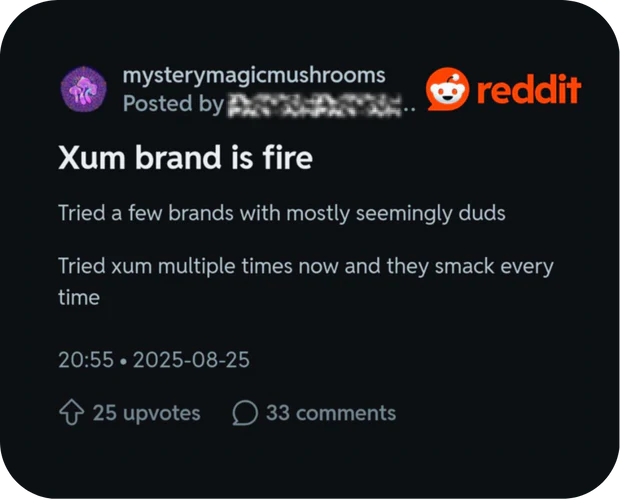Click the 2025-08-25 post date

click(191, 360)
